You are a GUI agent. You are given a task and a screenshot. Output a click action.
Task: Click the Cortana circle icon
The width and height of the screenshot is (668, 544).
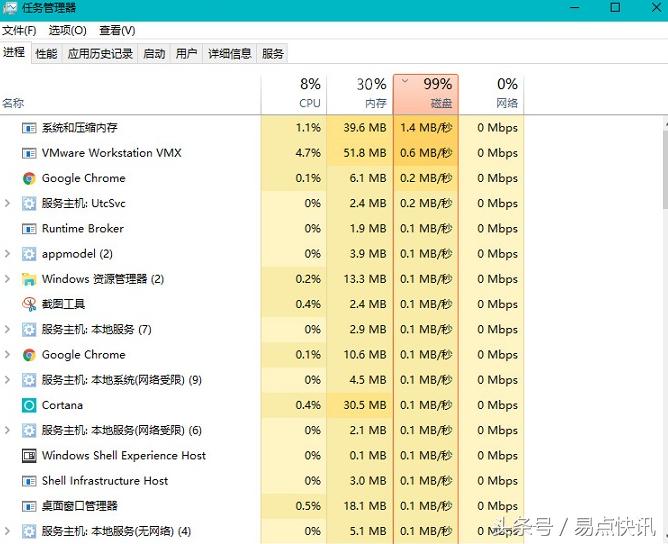(x=29, y=405)
